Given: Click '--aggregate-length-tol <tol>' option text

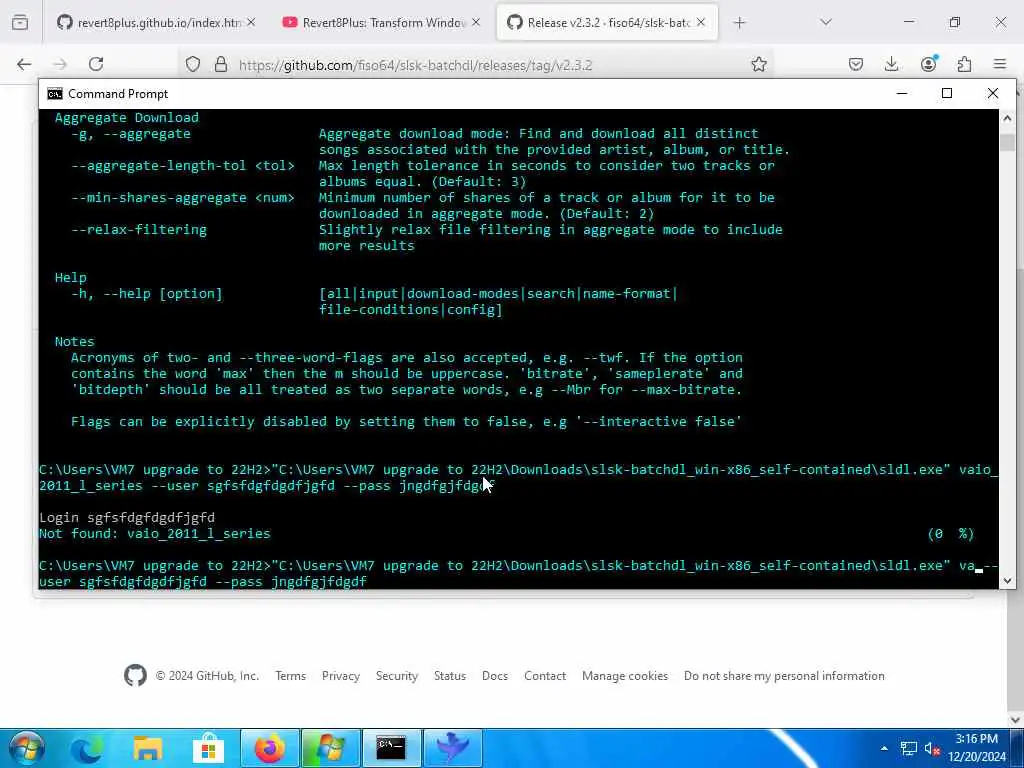Looking at the screenshot, I should click(x=183, y=166).
